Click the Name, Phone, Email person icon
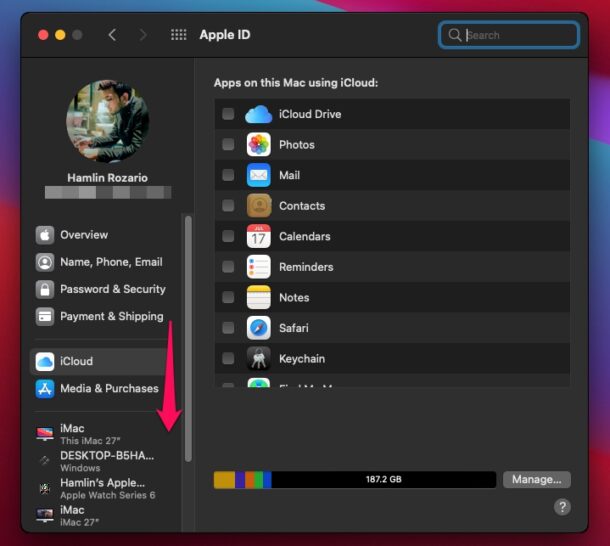 click(x=45, y=262)
